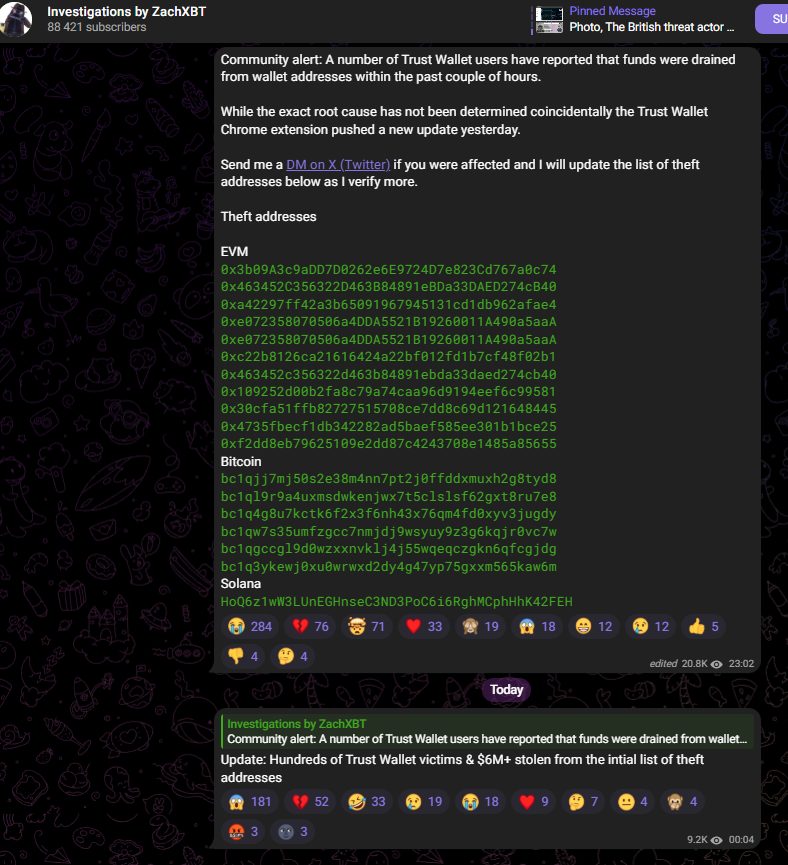Copy the Solana theft address

click(x=396, y=601)
